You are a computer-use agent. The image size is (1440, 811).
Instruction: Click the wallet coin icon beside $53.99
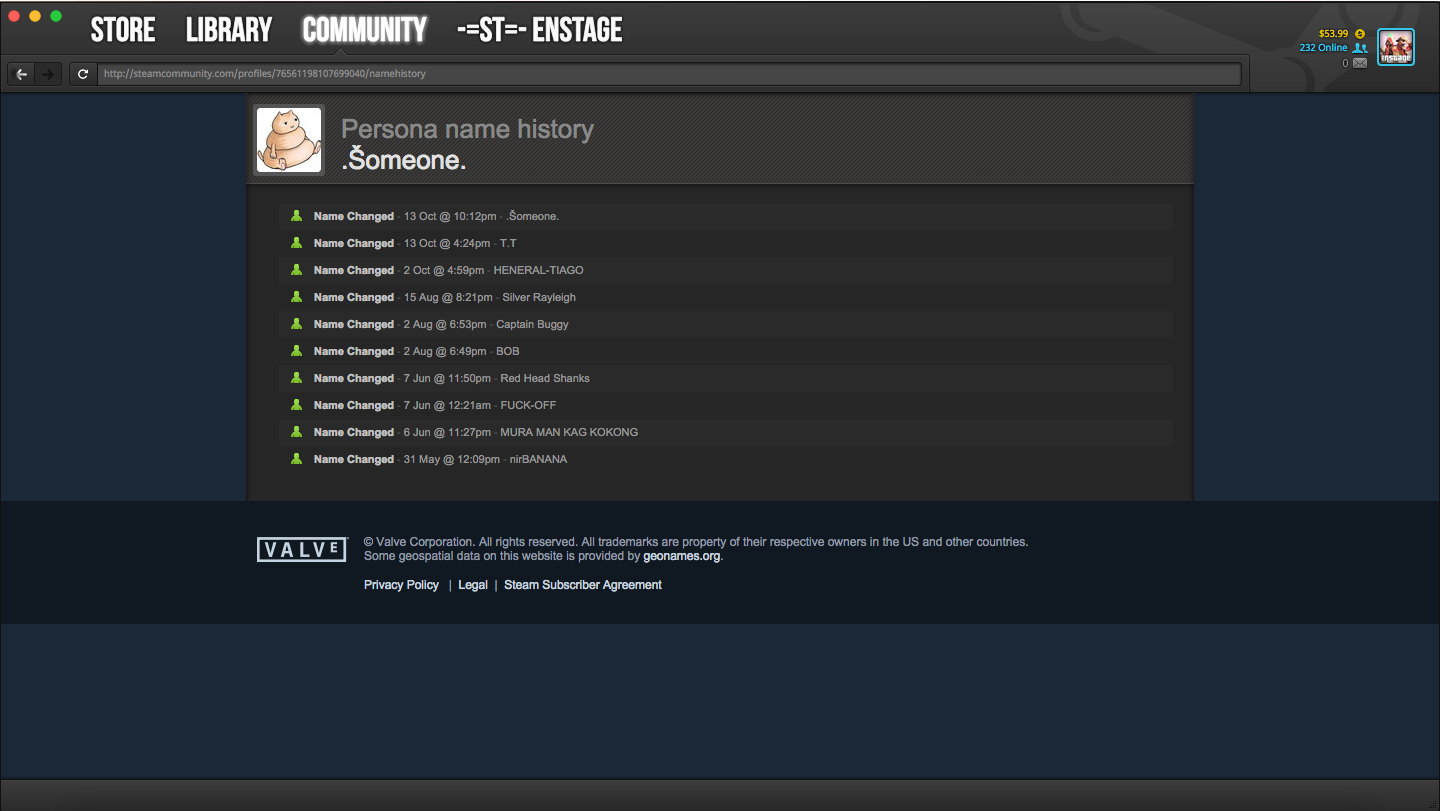click(1360, 33)
